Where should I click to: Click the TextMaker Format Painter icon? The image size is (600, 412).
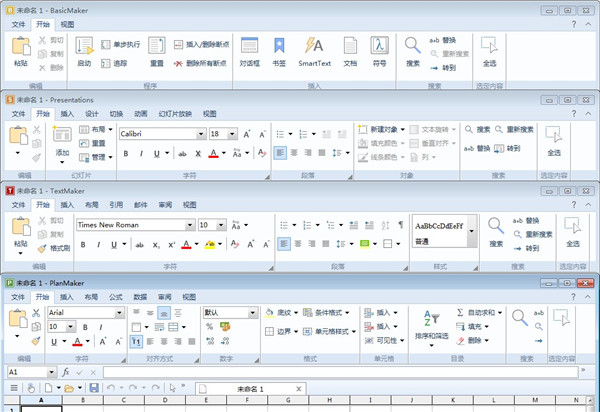pos(42,249)
